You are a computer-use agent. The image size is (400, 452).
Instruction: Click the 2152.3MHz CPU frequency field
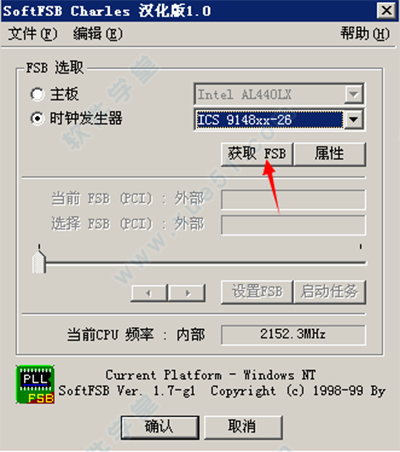293,334
